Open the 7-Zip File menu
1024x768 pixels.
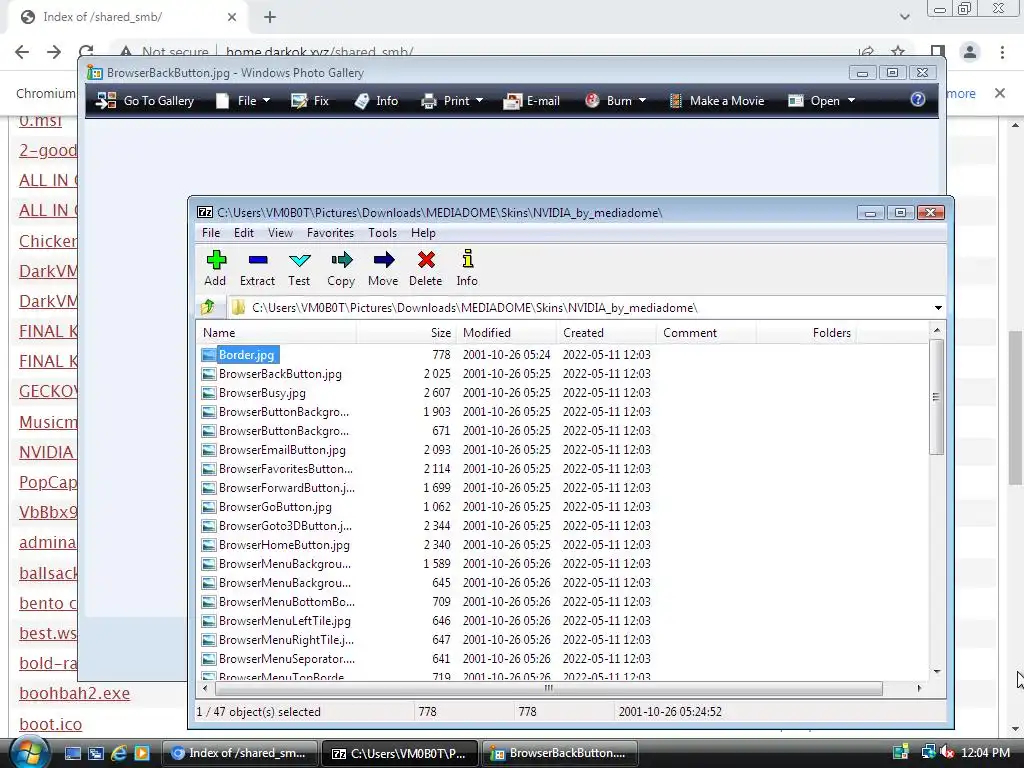coord(211,232)
